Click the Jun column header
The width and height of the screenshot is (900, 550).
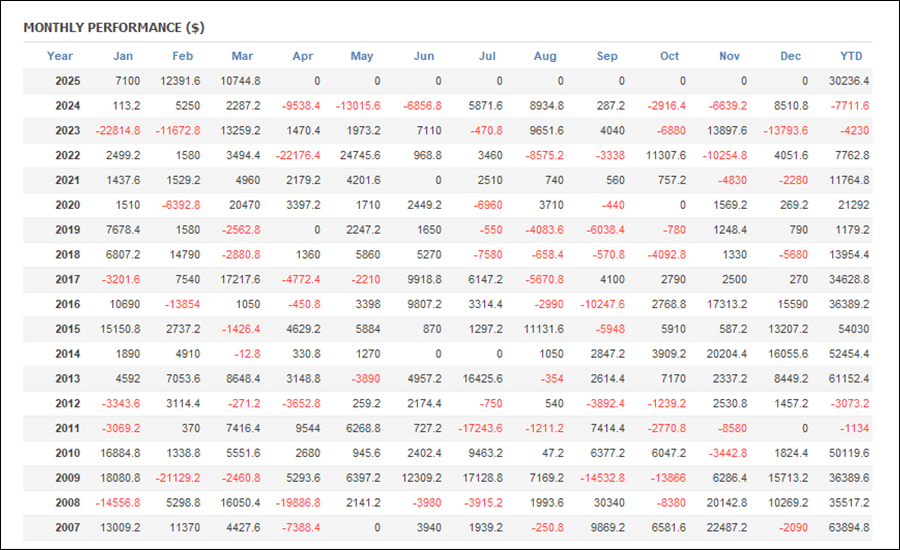(x=424, y=56)
